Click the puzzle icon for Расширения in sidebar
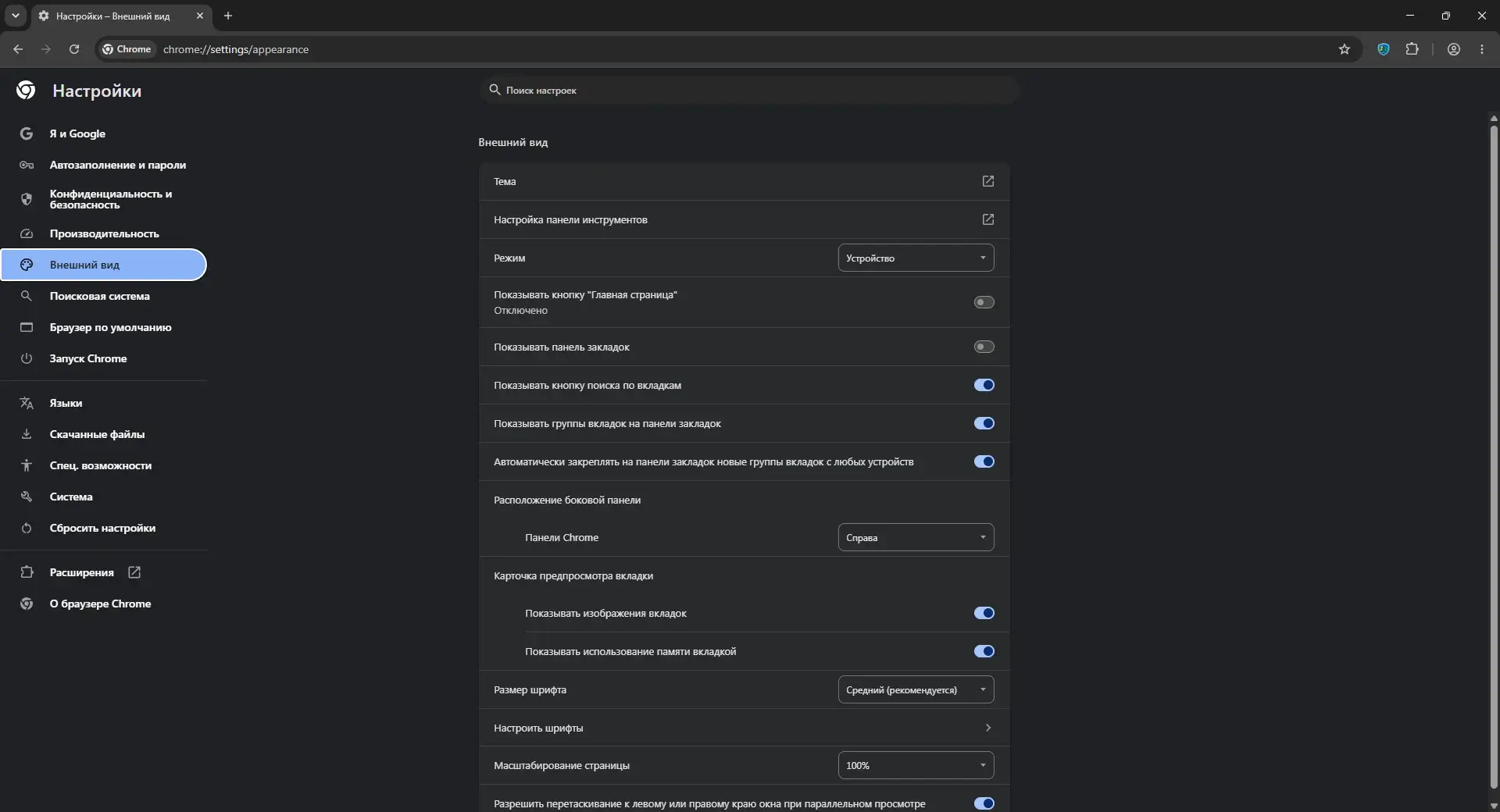Image resolution: width=1500 pixels, height=812 pixels. pyautogui.click(x=27, y=572)
